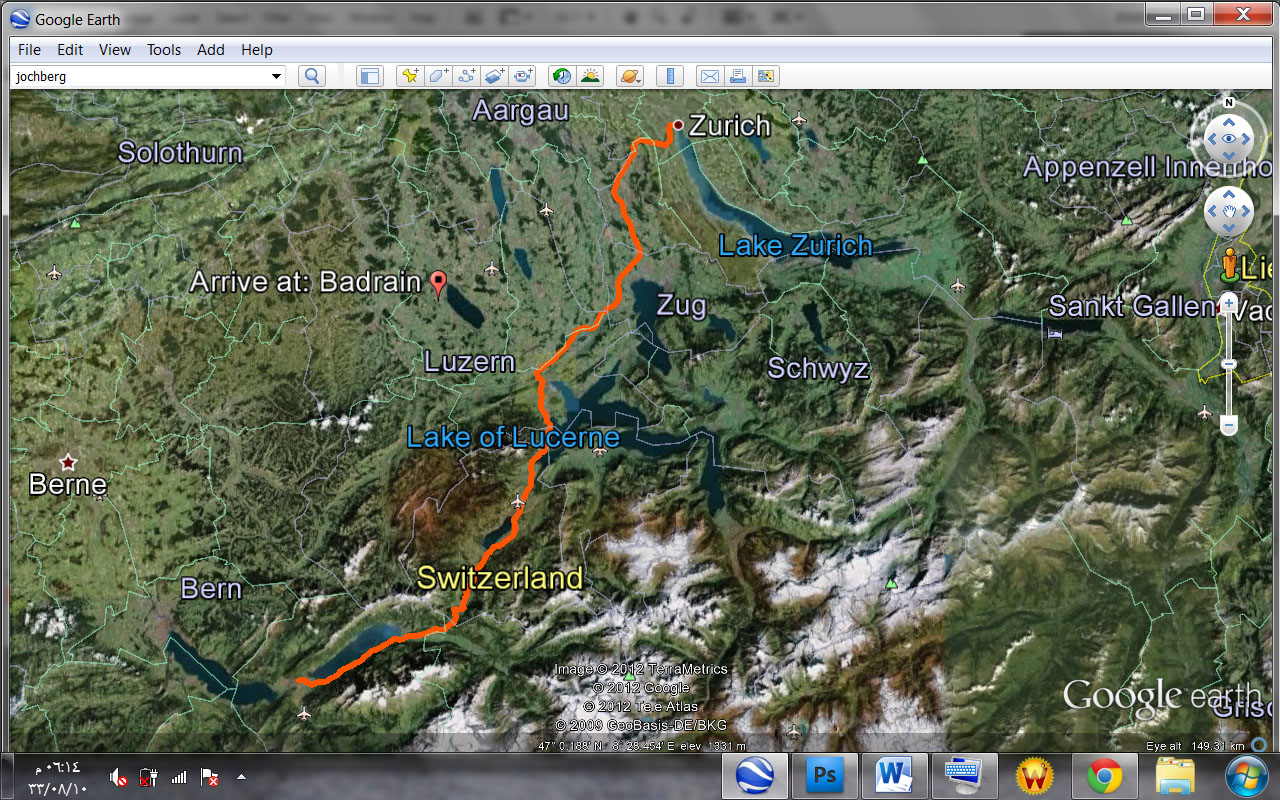Open the planet switcher dropdown

629,76
